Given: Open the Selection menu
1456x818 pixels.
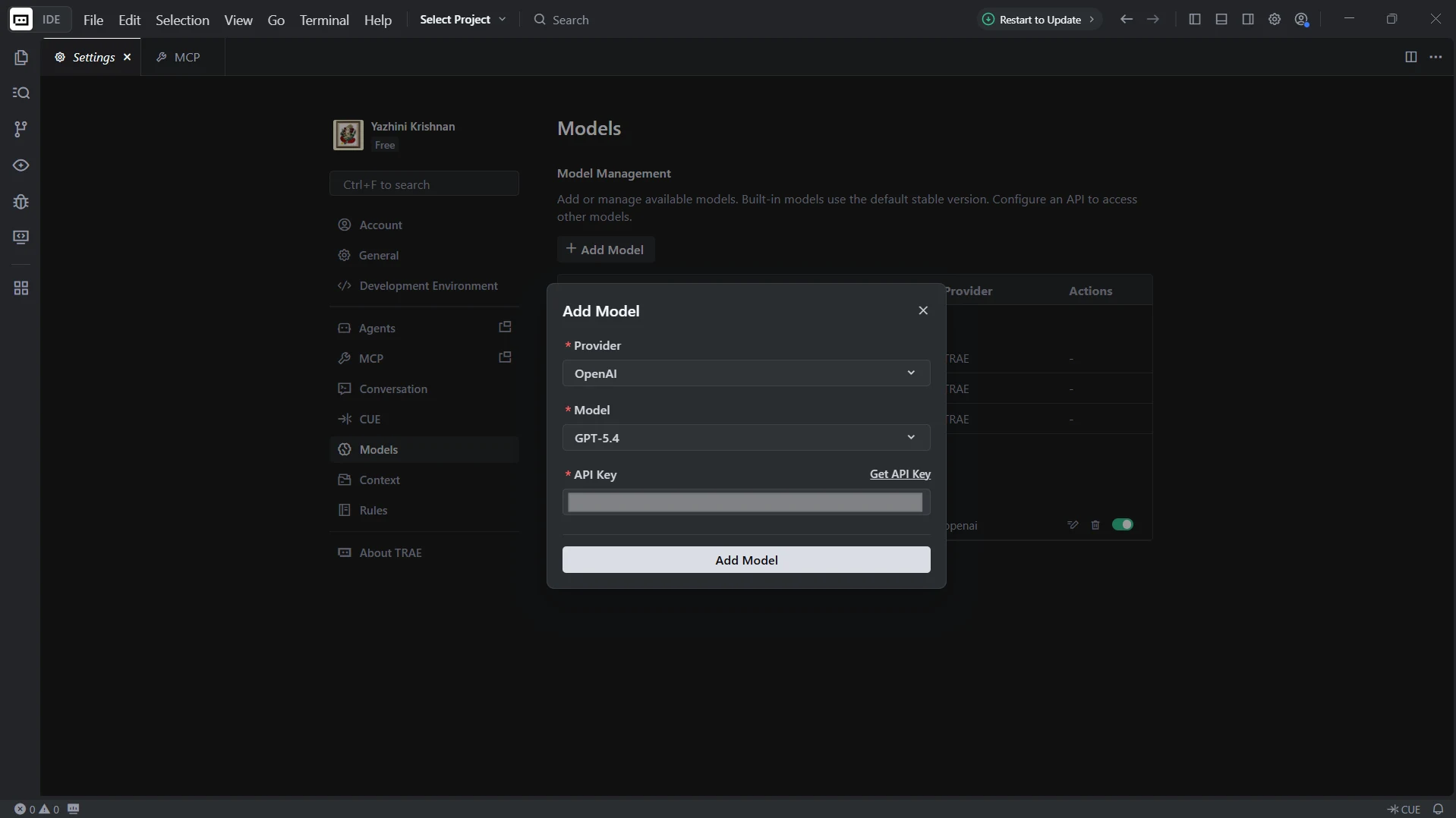Looking at the screenshot, I should tap(182, 20).
